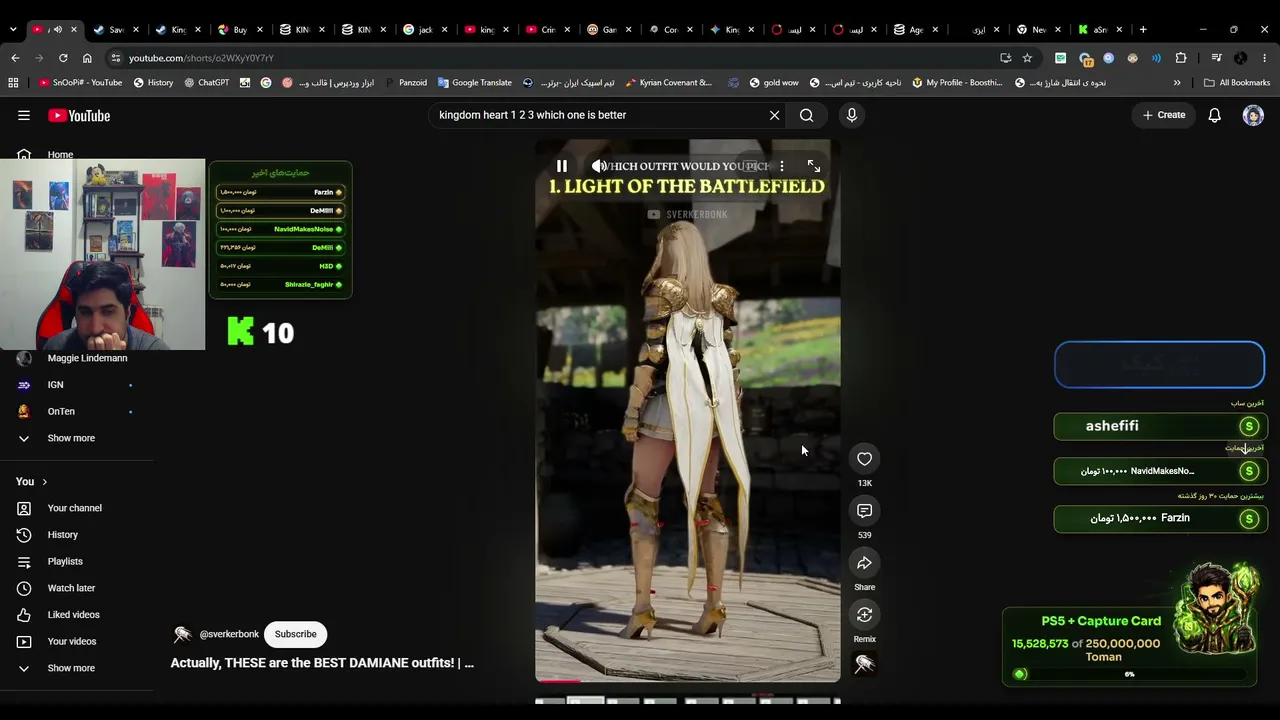Open the Chrome media controls
The image size is (1280, 720).
tap(1217, 58)
